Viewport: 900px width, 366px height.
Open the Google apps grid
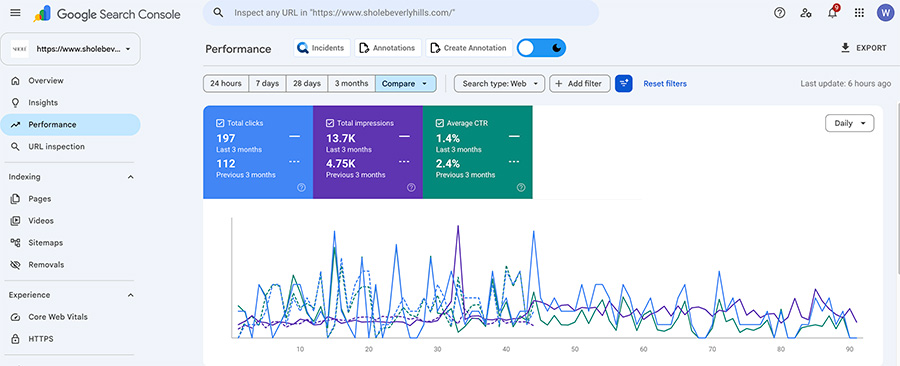(859, 13)
